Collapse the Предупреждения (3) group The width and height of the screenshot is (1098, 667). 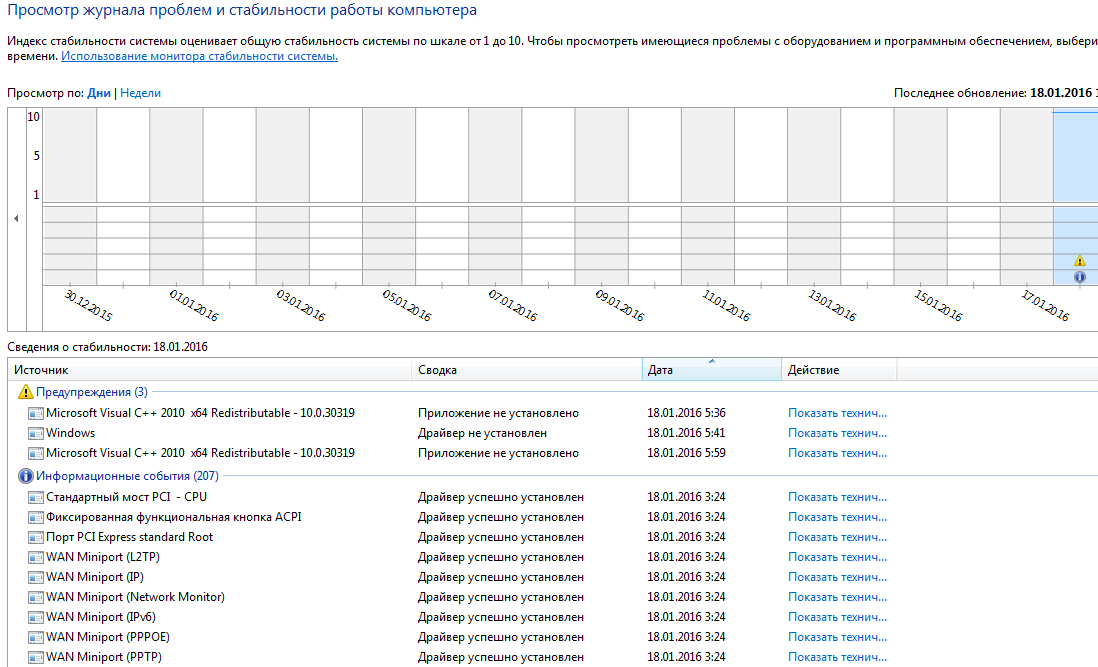coord(91,392)
